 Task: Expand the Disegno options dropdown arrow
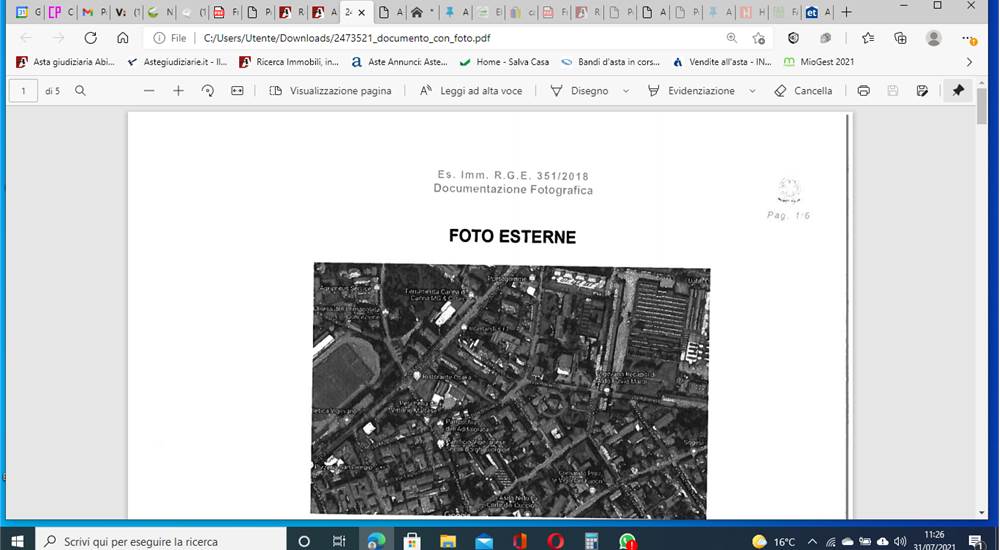click(626, 91)
